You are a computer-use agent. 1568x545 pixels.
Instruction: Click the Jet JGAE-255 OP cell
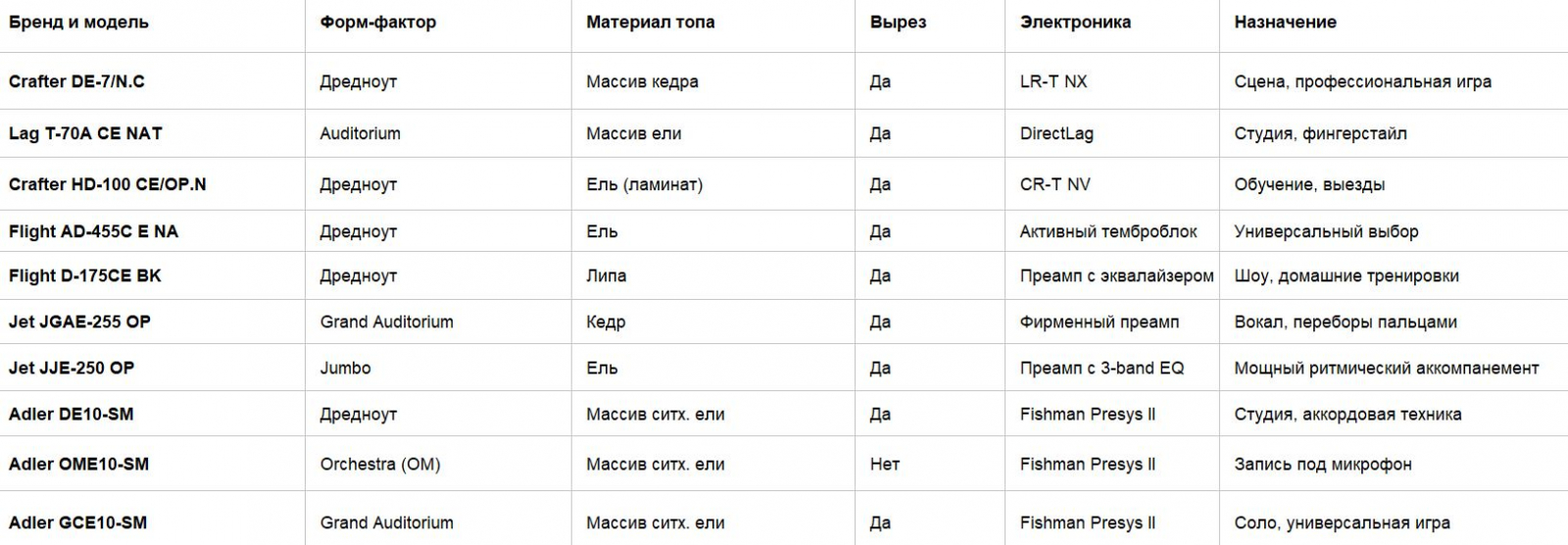(x=79, y=322)
